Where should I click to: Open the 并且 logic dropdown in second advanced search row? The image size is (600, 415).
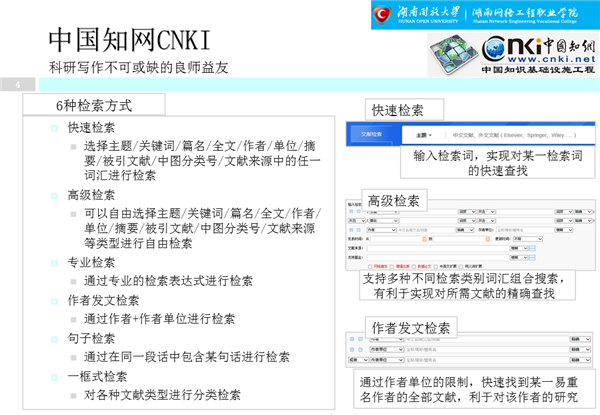357,221
